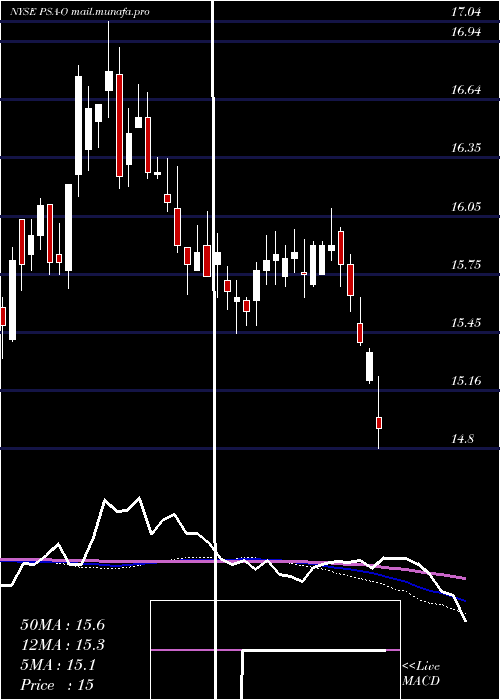Image resolution: width=500 pixels, height=700 pixels.
Task: Click the Price : 15 readout
Action: click(57, 685)
